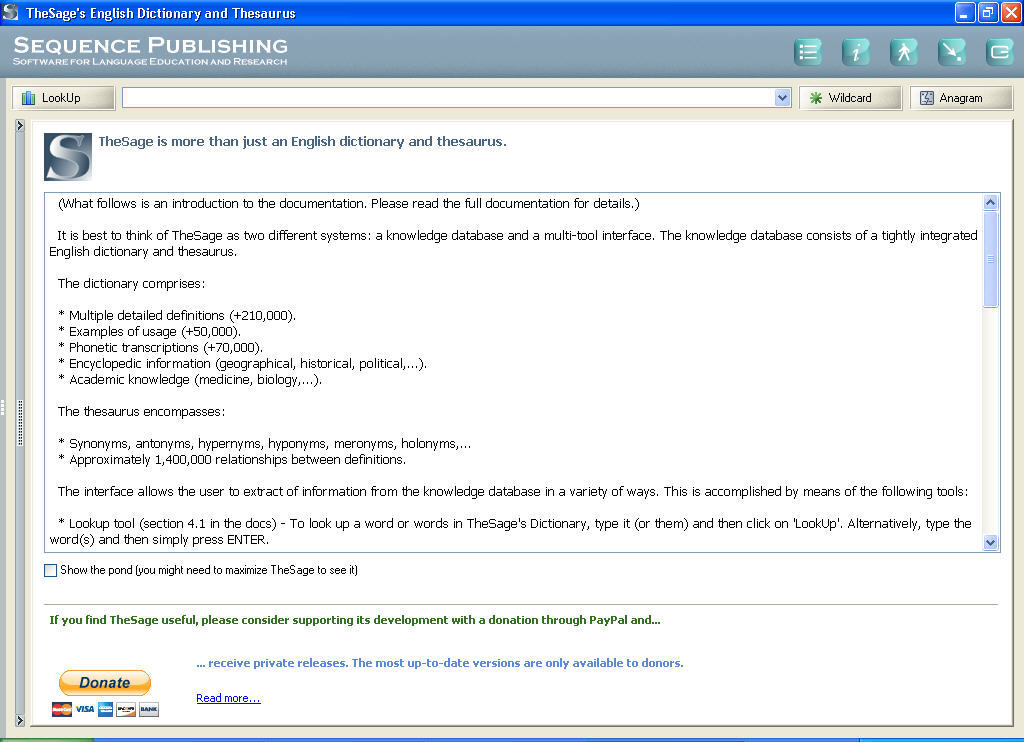The height and width of the screenshot is (742, 1024).
Task: Click the VISA payment icon
Action: coord(85,709)
